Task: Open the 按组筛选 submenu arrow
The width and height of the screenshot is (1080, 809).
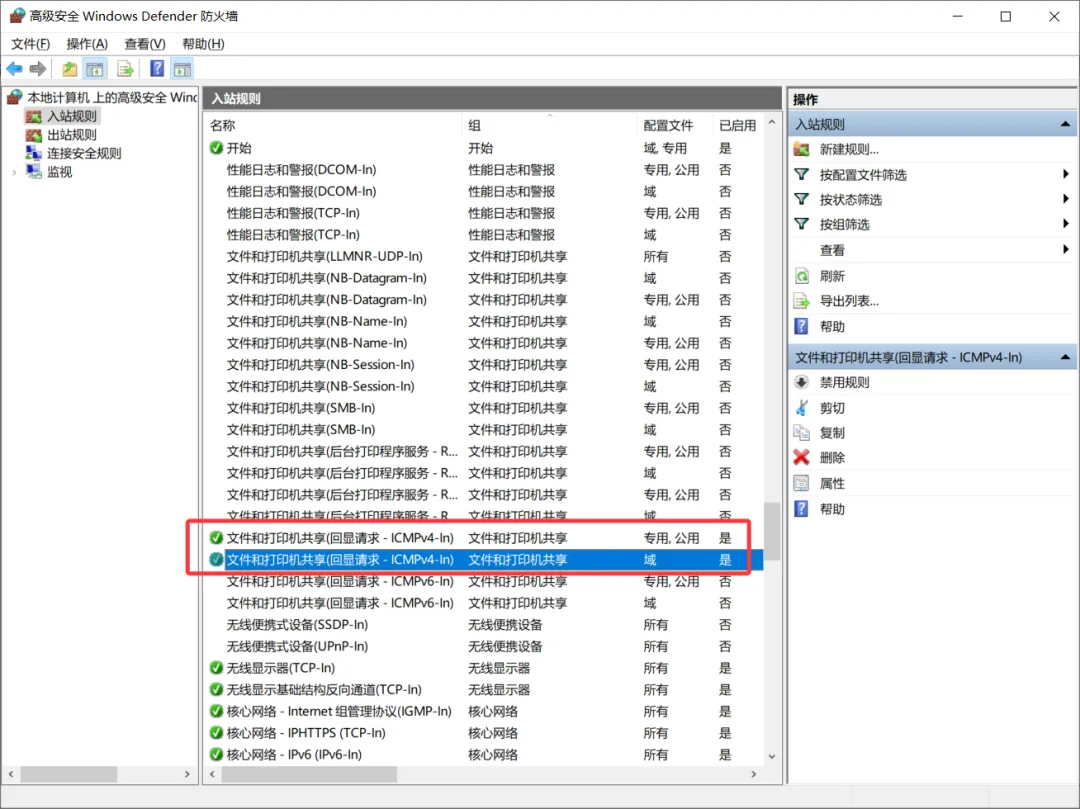Action: (x=1066, y=224)
